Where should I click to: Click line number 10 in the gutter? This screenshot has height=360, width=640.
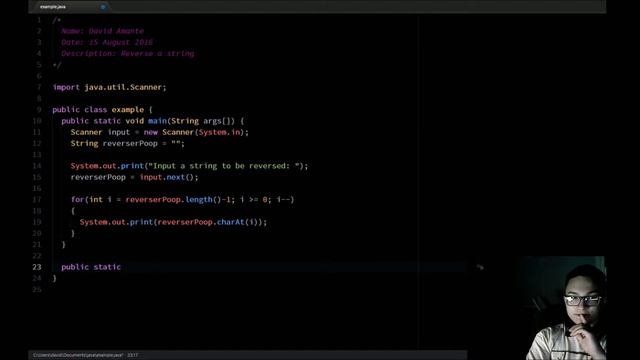[37, 121]
